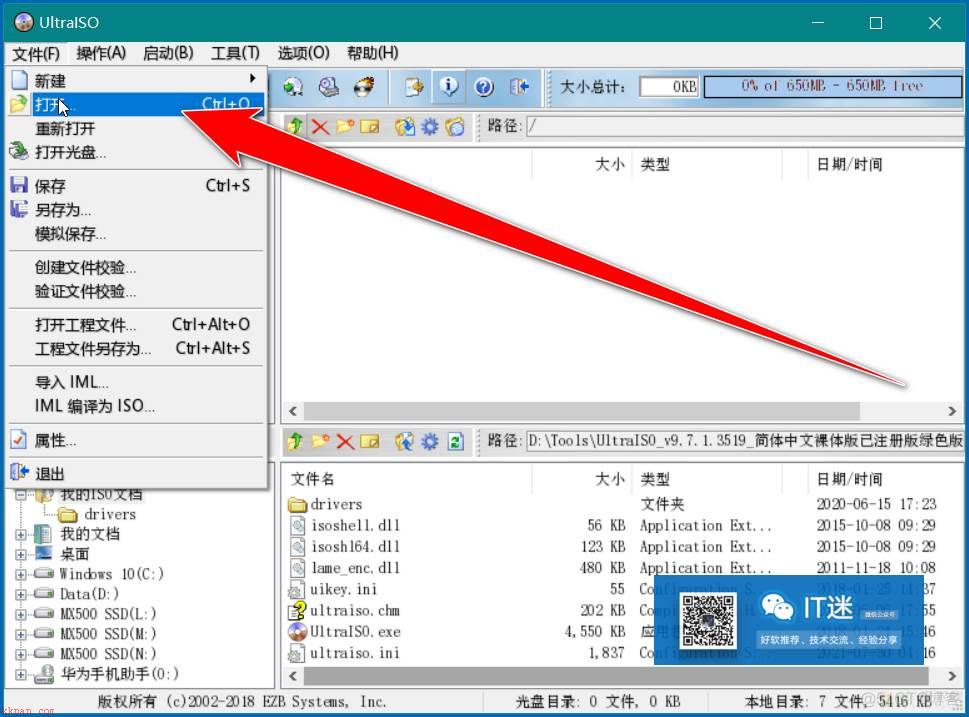Click the gear icon in the image pane toolbar
The width and height of the screenshot is (969, 717).
pos(429,127)
